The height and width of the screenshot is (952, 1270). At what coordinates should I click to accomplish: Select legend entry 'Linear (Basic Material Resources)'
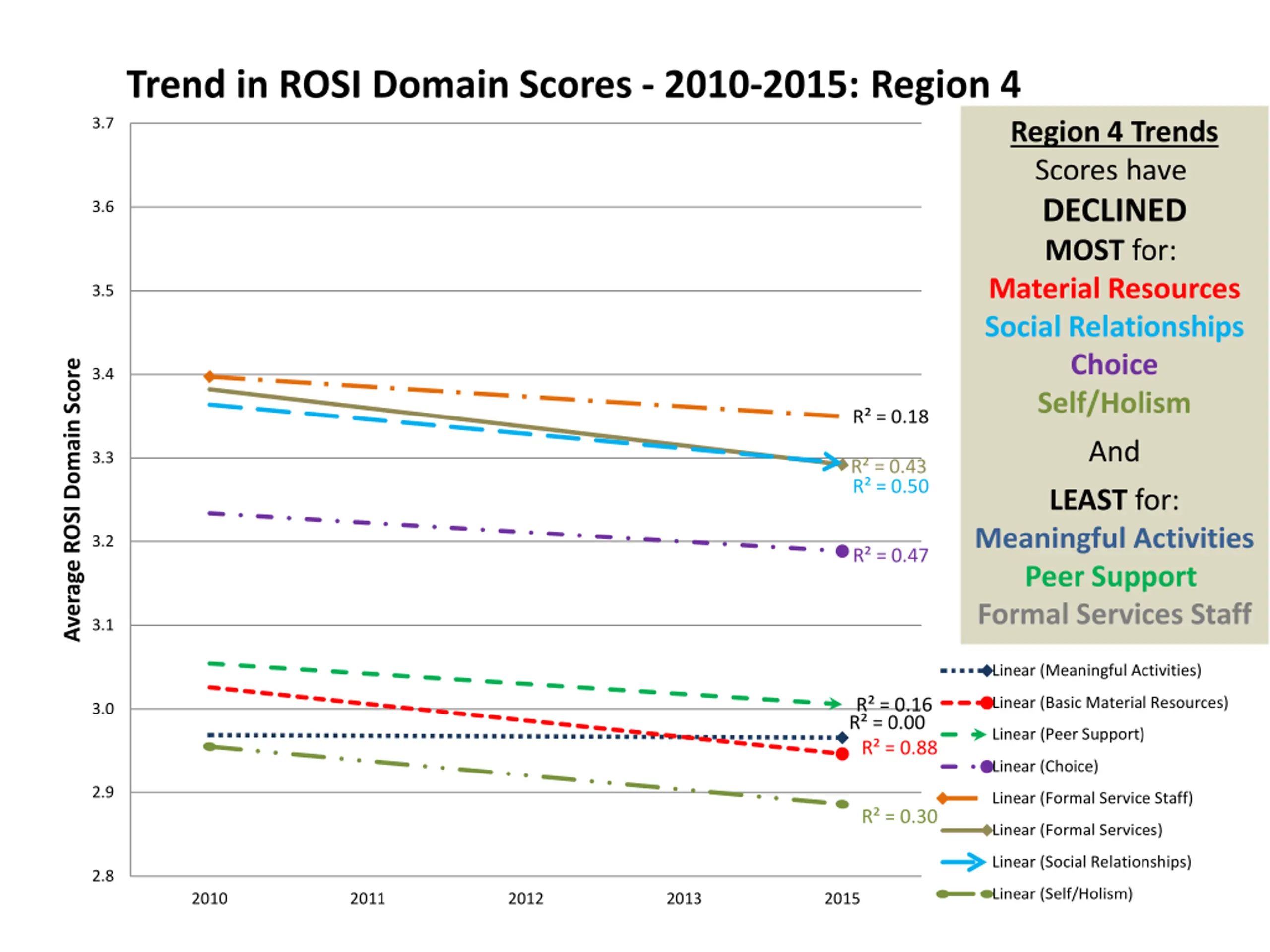1110,703
